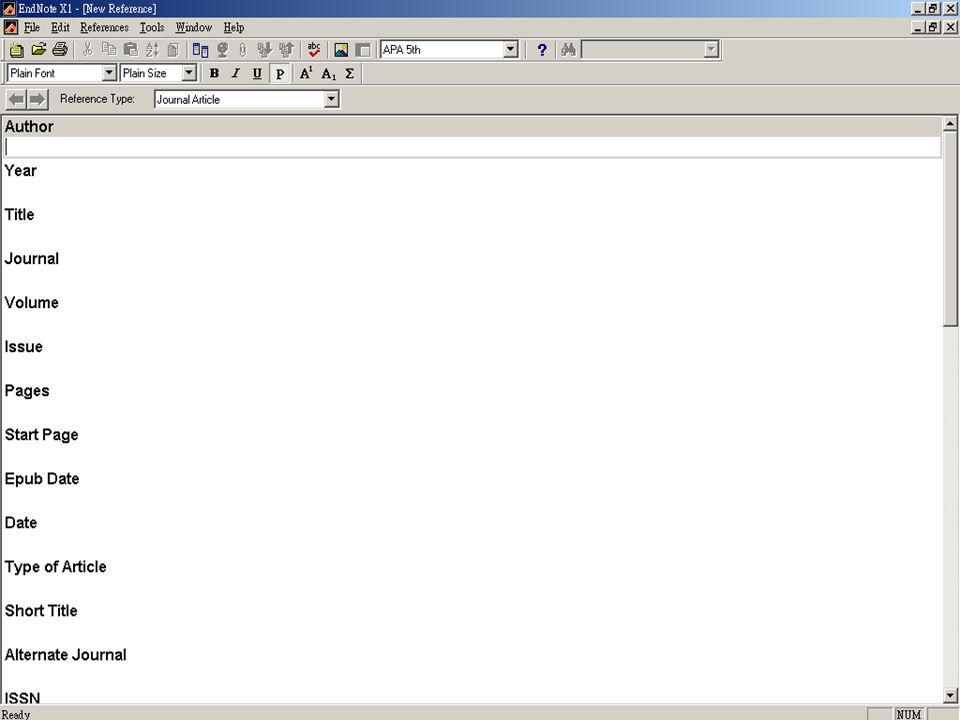The width and height of the screenshot is (960, 720).
Task: Click the binoculars search icon
Action: [568, 50]
